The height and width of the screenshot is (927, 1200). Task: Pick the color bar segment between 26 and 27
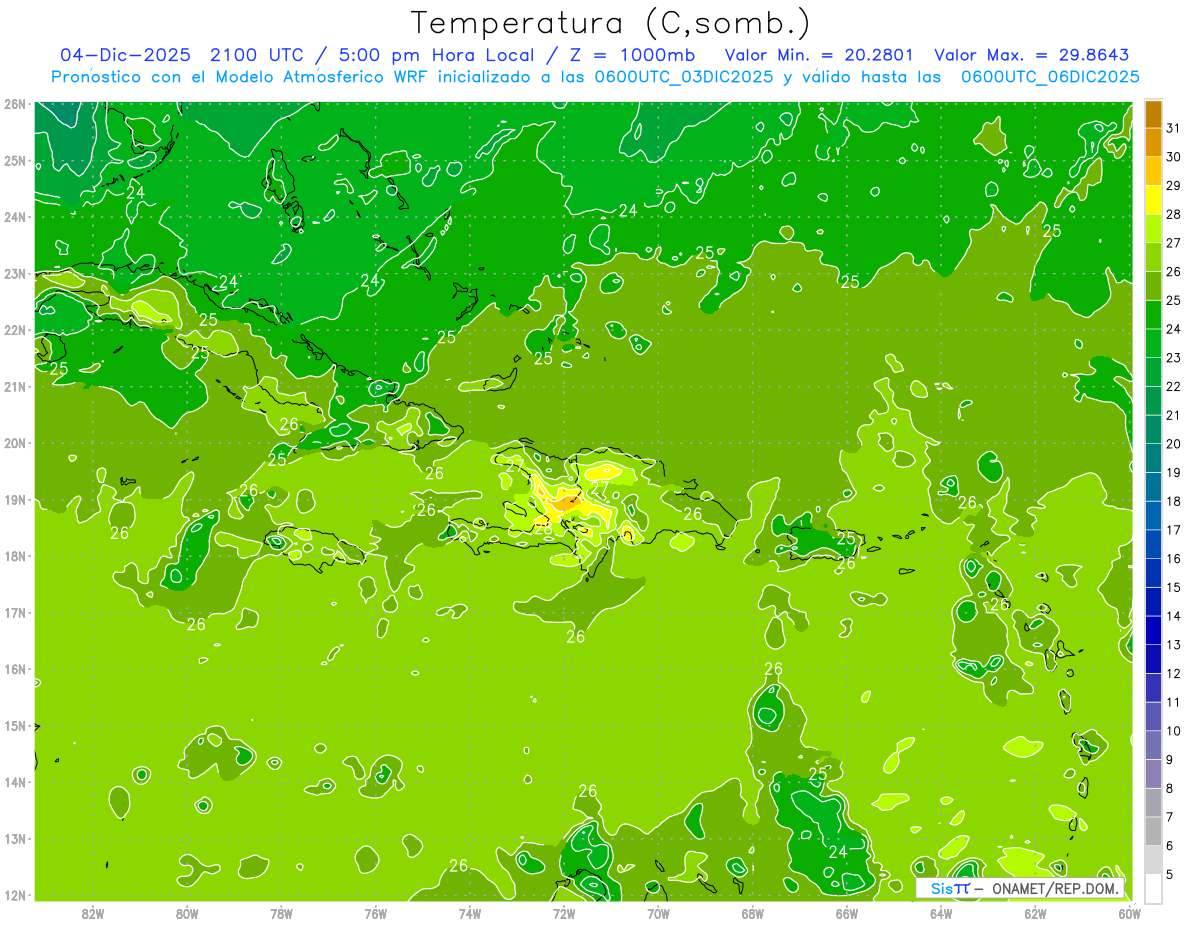pyautogui.click(x=1153, y=257)
